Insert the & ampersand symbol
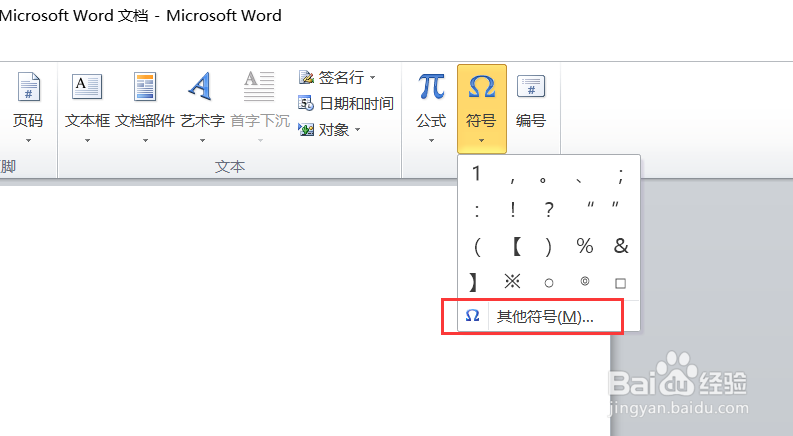Image resolution: width=793 pixels, height=436 pixels. 621,246
